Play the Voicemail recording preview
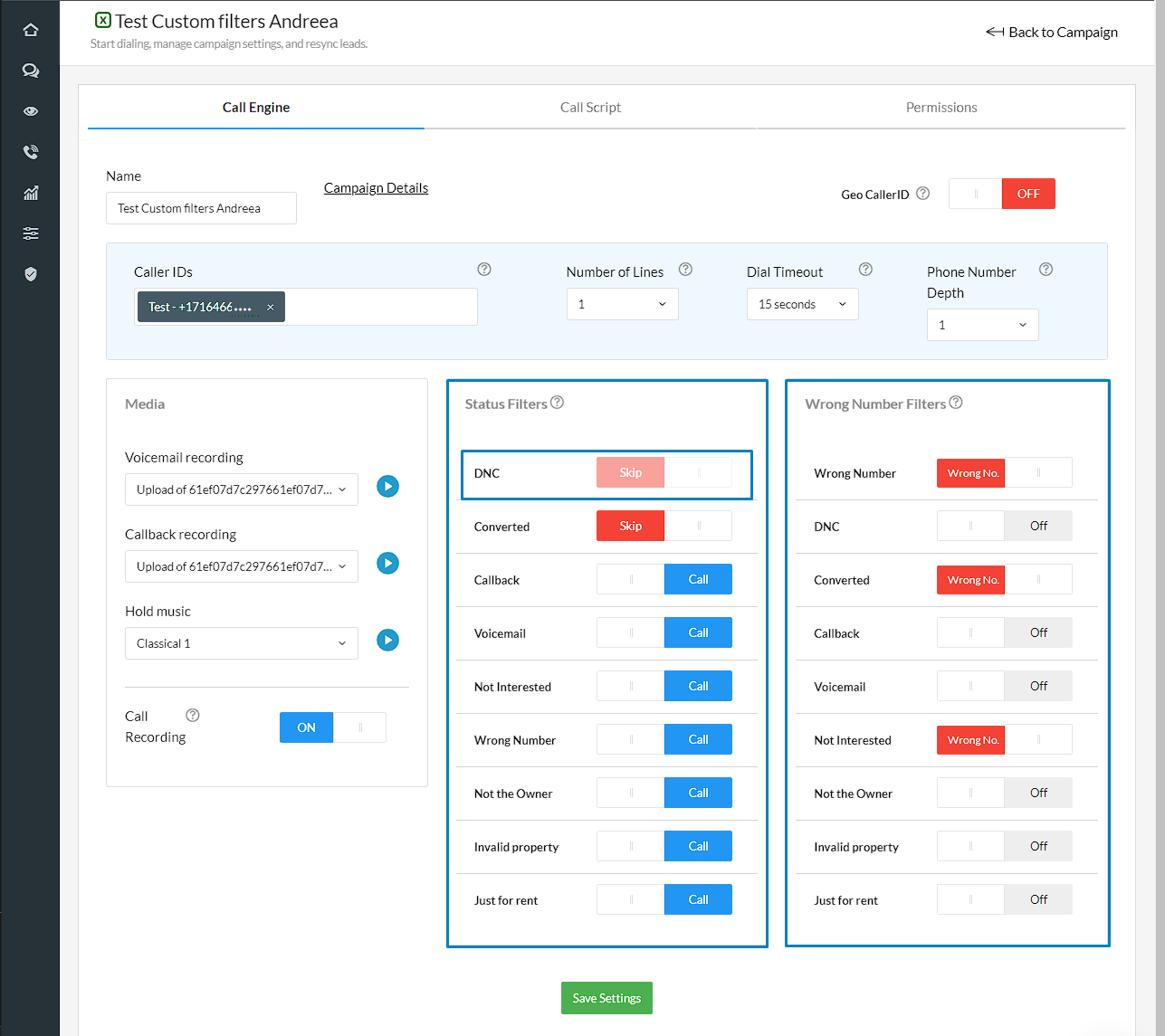 coord(387,487)
